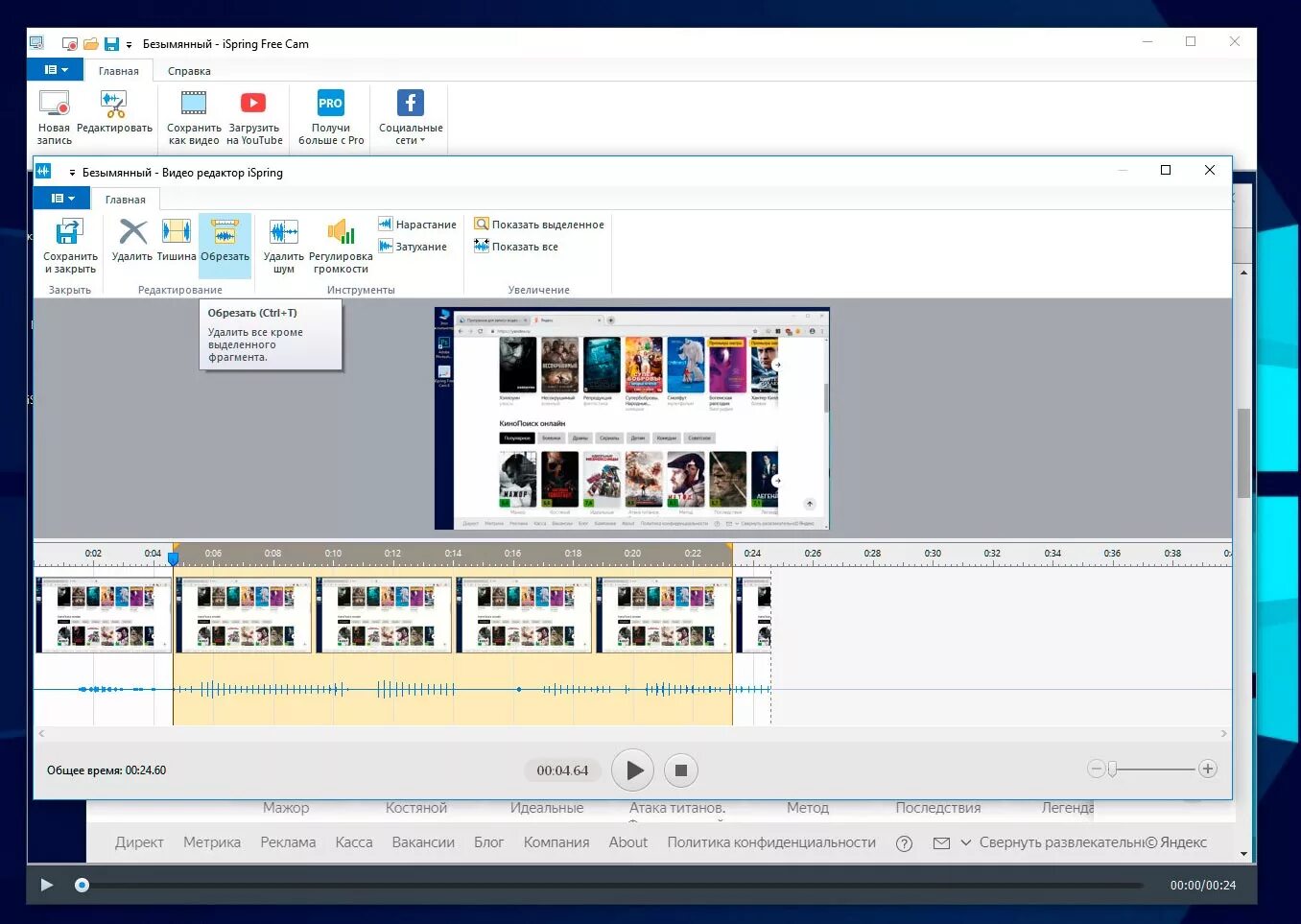Click open folder icon in title bar
The height and width of the screenshot is (924, 1301).
(x=91, y=44)
